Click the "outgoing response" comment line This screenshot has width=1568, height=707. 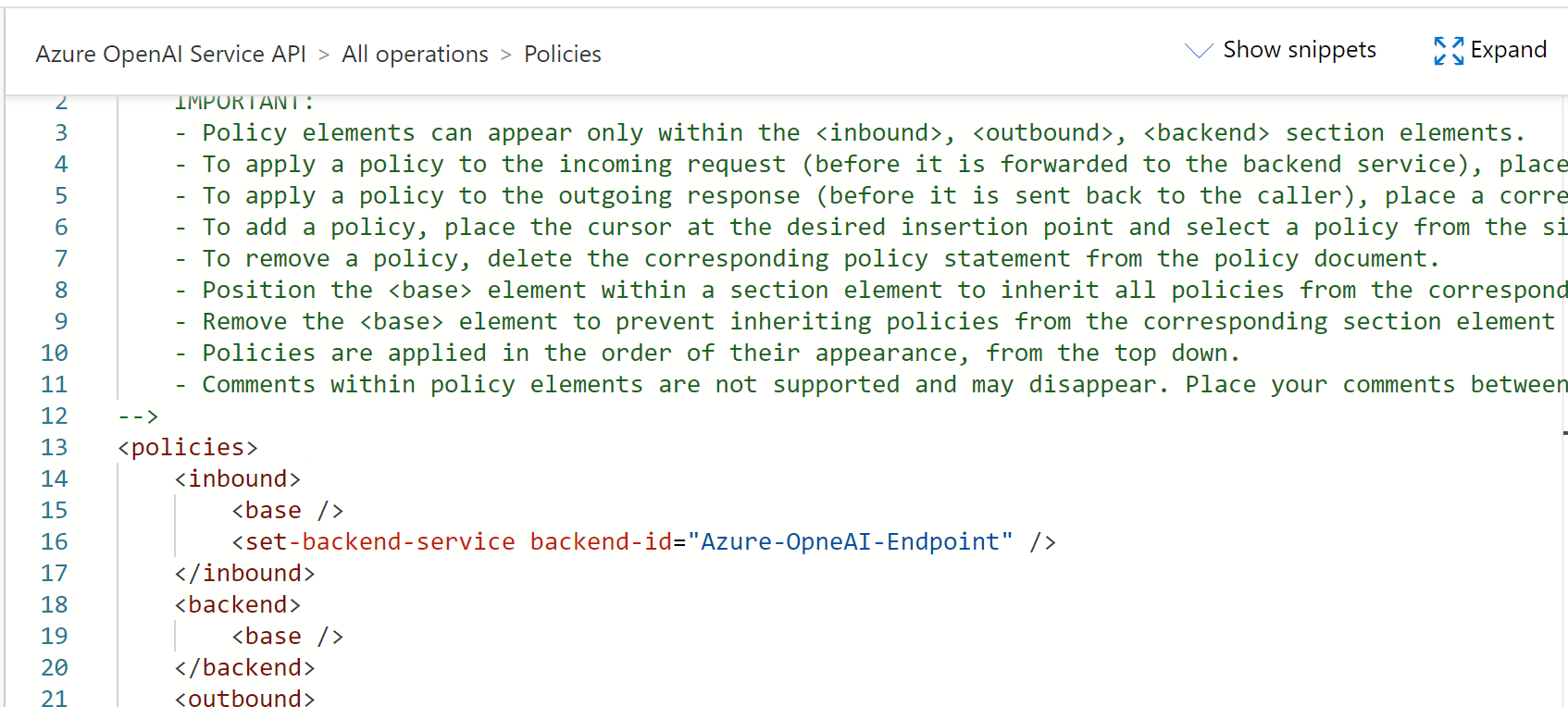point(871,196)
